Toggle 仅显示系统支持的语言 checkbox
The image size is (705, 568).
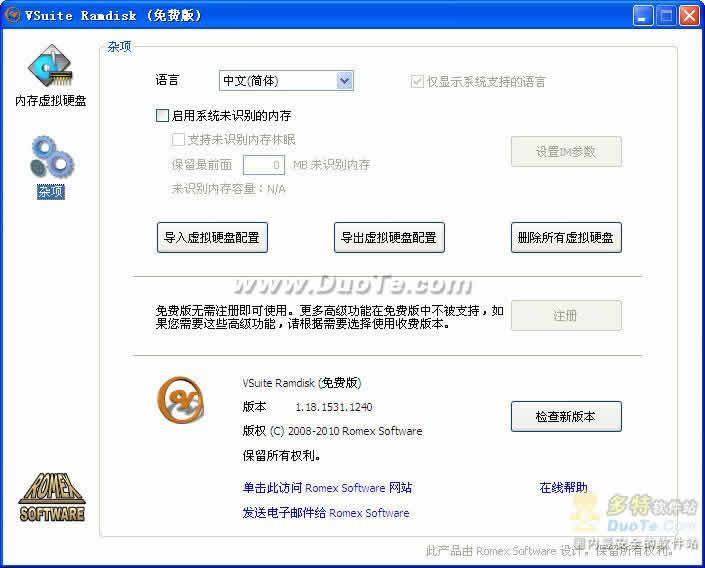point(417,81)
